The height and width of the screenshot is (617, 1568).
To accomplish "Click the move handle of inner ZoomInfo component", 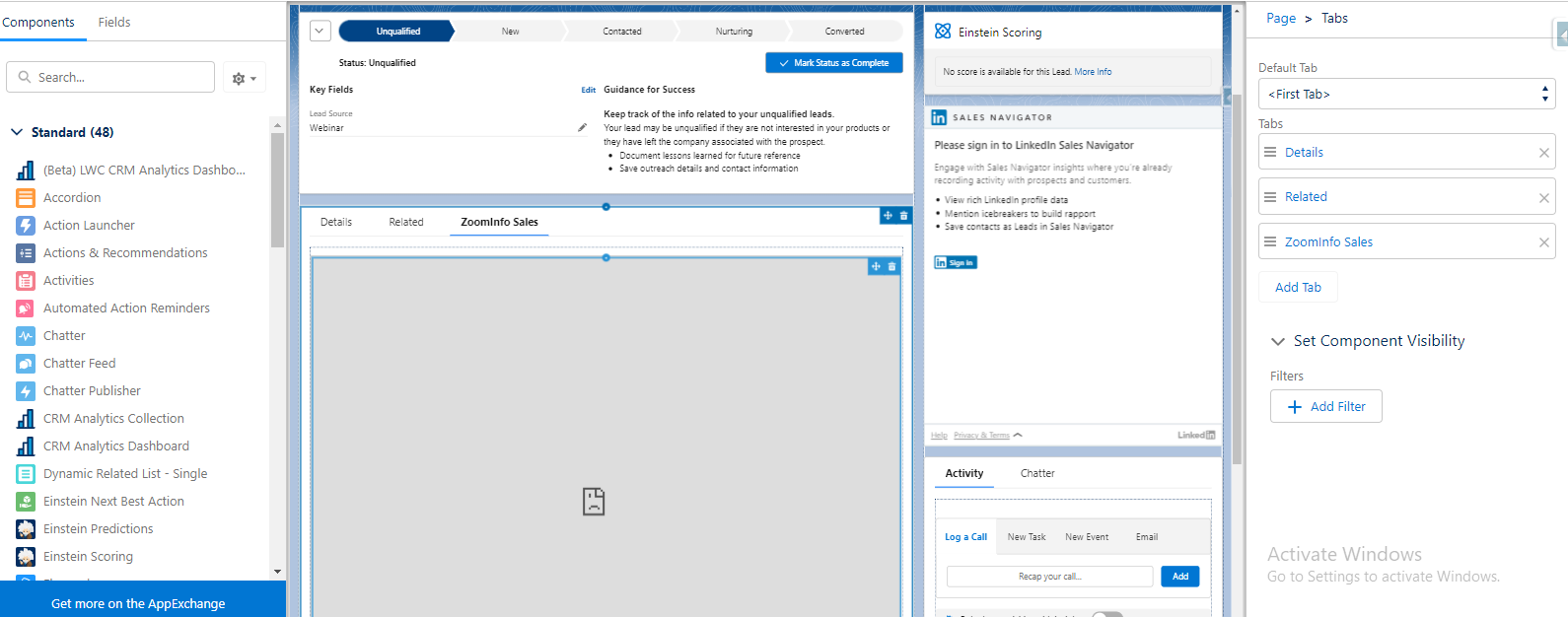I will click(x=876, y=267).
